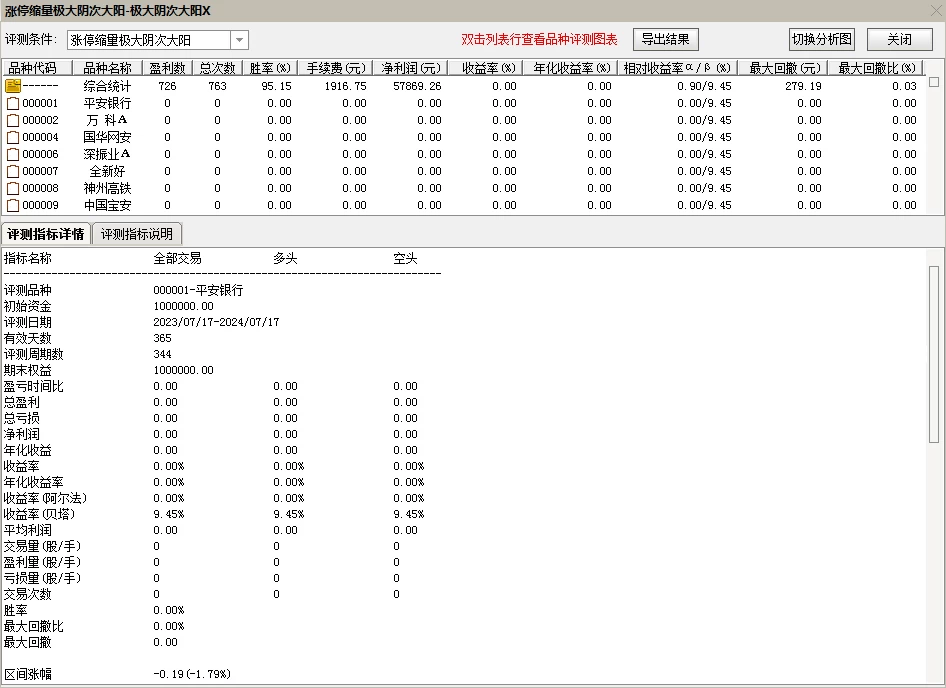Click the document icon for 000007 全新好

pyautogui.click(x=13, y=171)
